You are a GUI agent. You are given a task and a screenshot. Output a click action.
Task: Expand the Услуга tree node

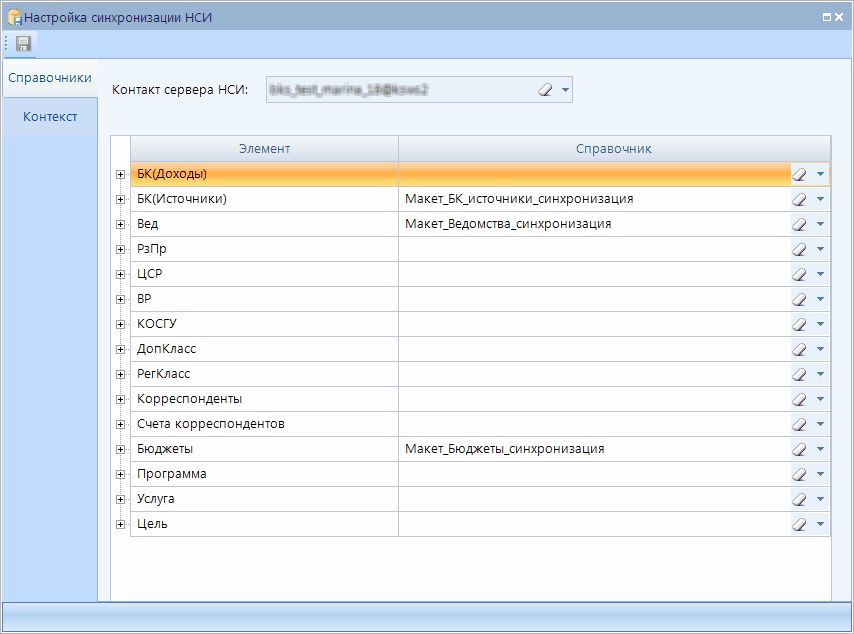coord(121,499)
